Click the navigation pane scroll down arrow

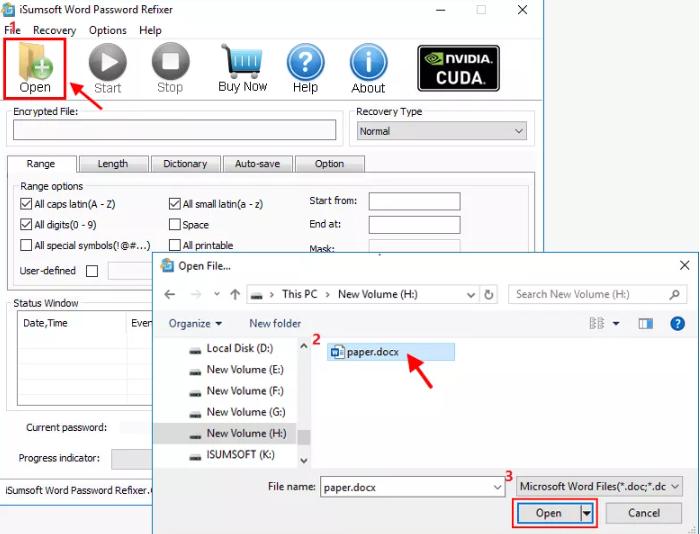pyautogui.click(x=304, y=461)
